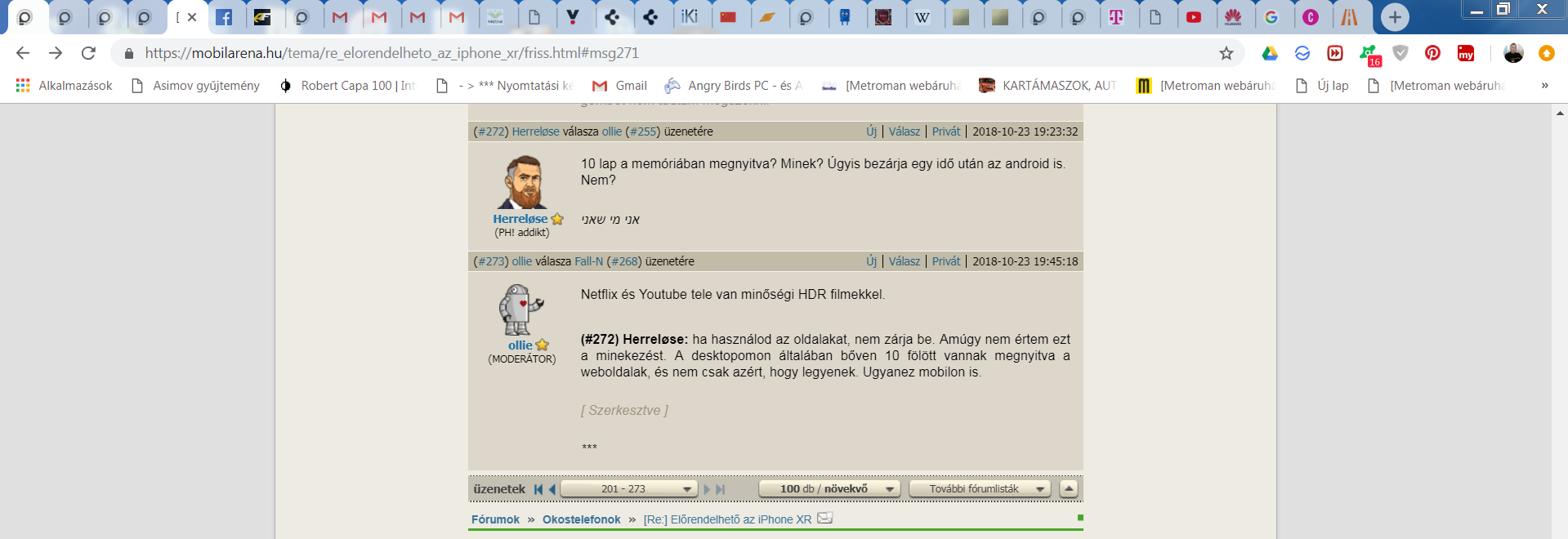
Task: Open the Pinterest extension
Action: [x=1432, y=53]
